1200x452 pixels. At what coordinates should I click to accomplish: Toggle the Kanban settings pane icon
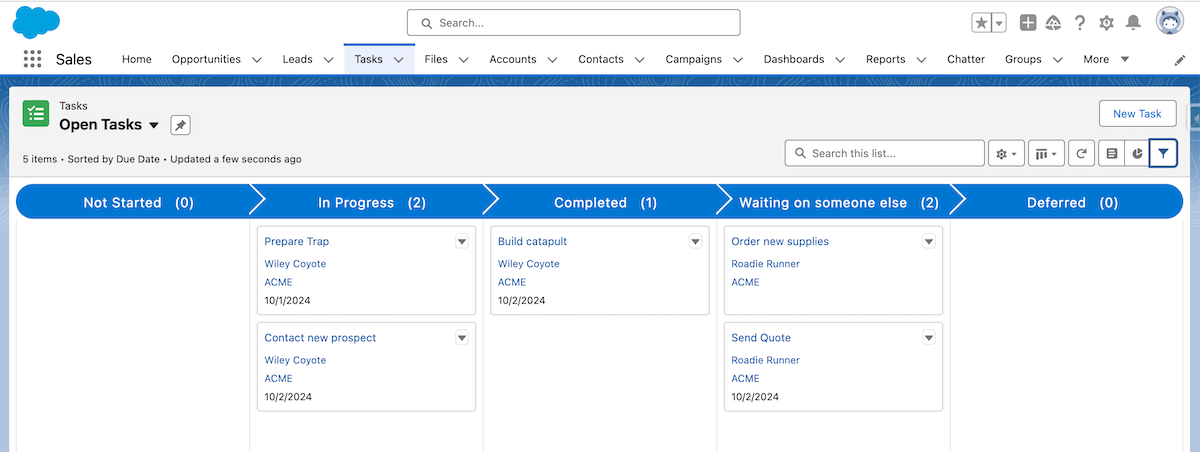click(1111, 153)
